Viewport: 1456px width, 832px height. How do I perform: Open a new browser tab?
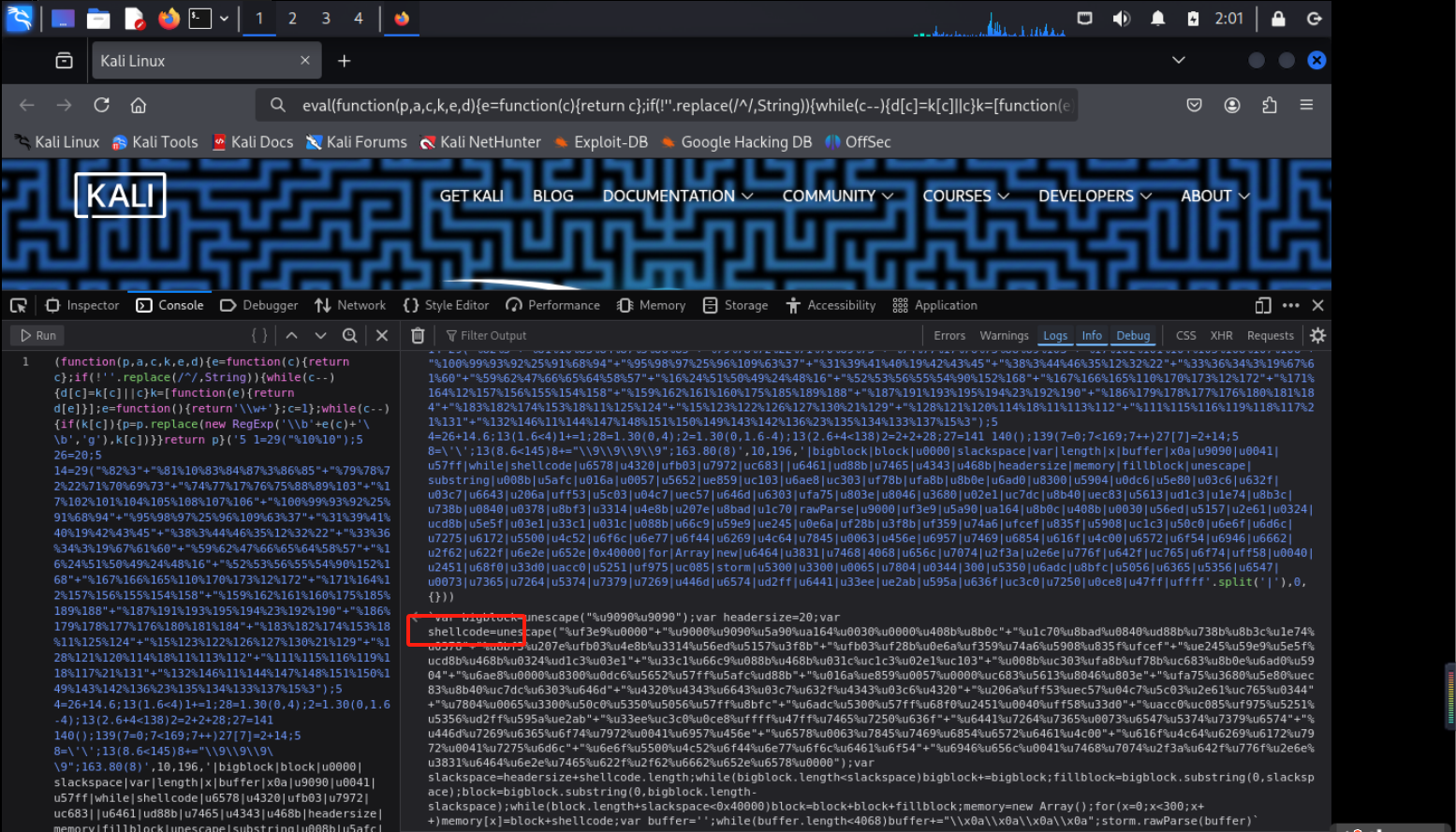pyautogui.click(x=344, y=61)
